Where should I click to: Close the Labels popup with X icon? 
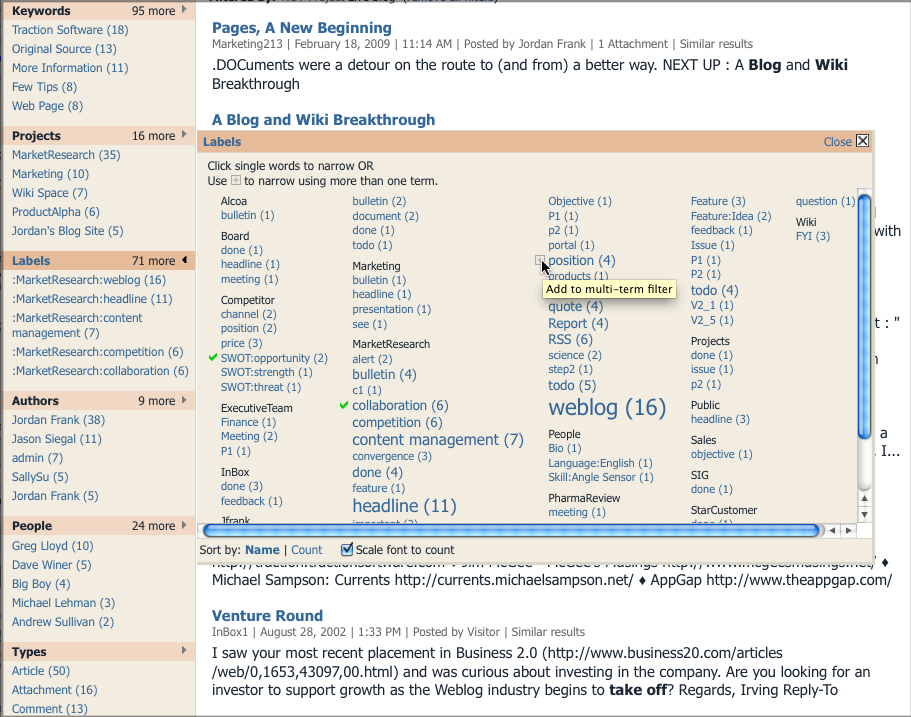click(x=863, y=141)
